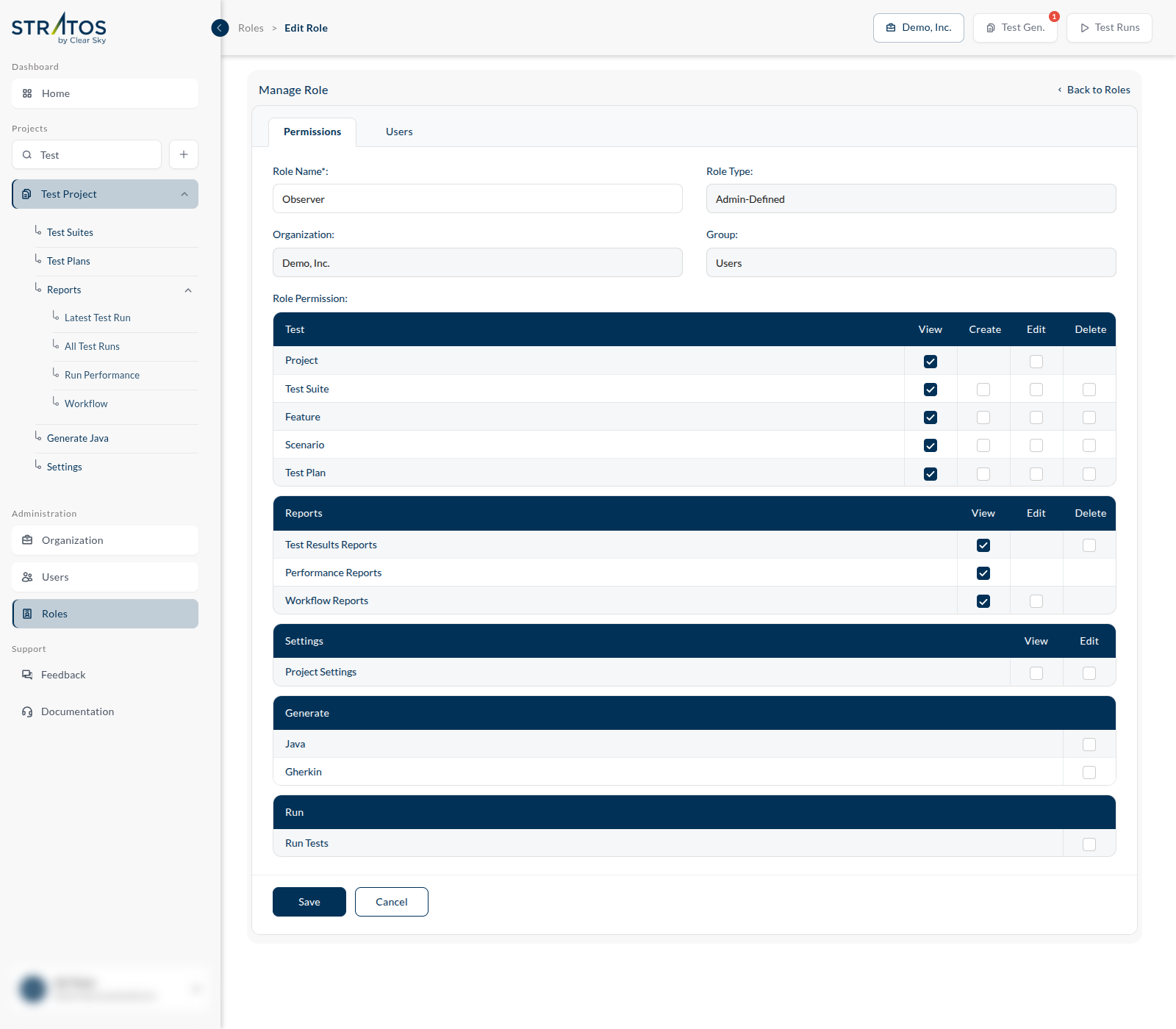Switch to the Users tab
The height and width of the screenshot is (1029, 1176).
tap(399, 132)
